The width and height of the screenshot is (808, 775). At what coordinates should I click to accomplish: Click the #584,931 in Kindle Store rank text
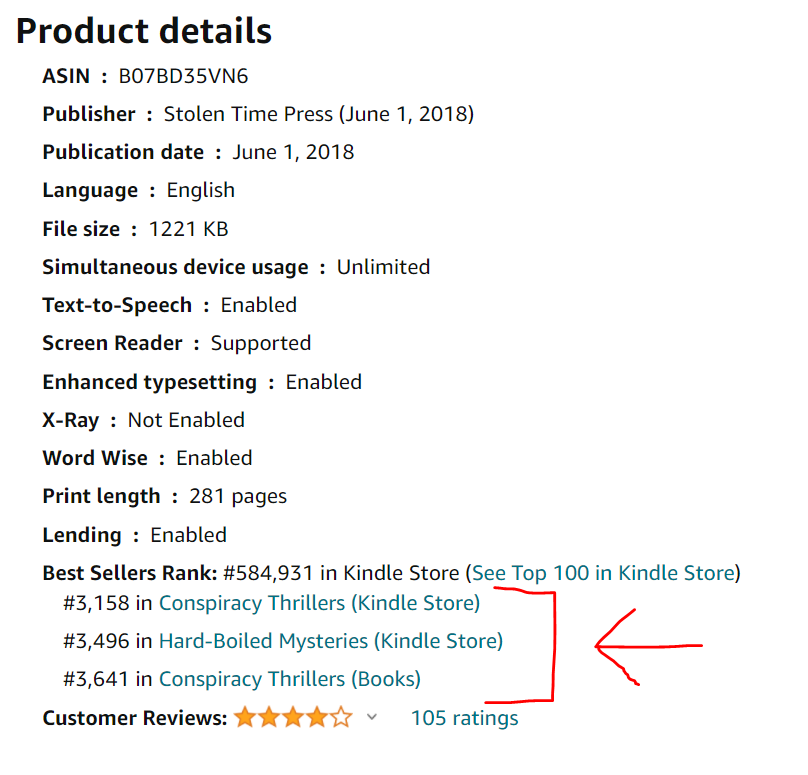click(340, 573)
